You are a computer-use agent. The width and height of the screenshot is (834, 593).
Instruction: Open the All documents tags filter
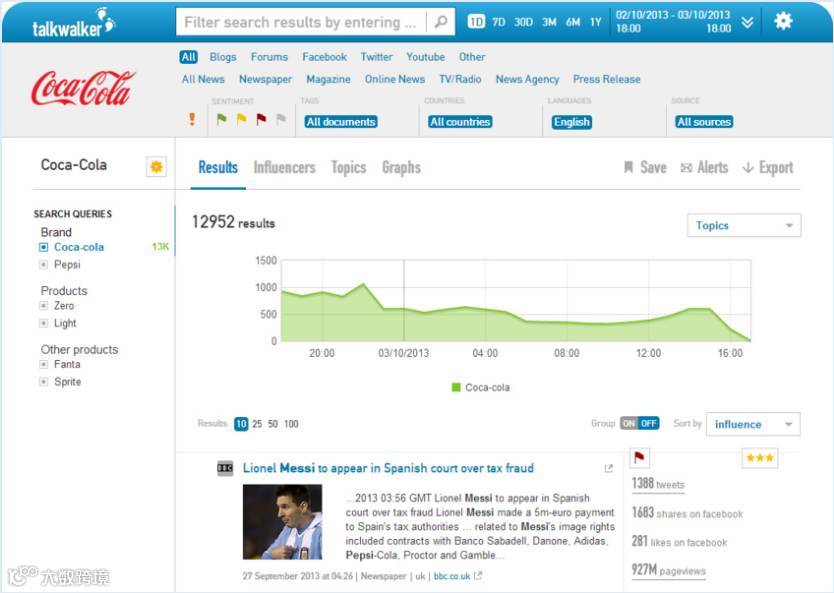coord(341,122)
